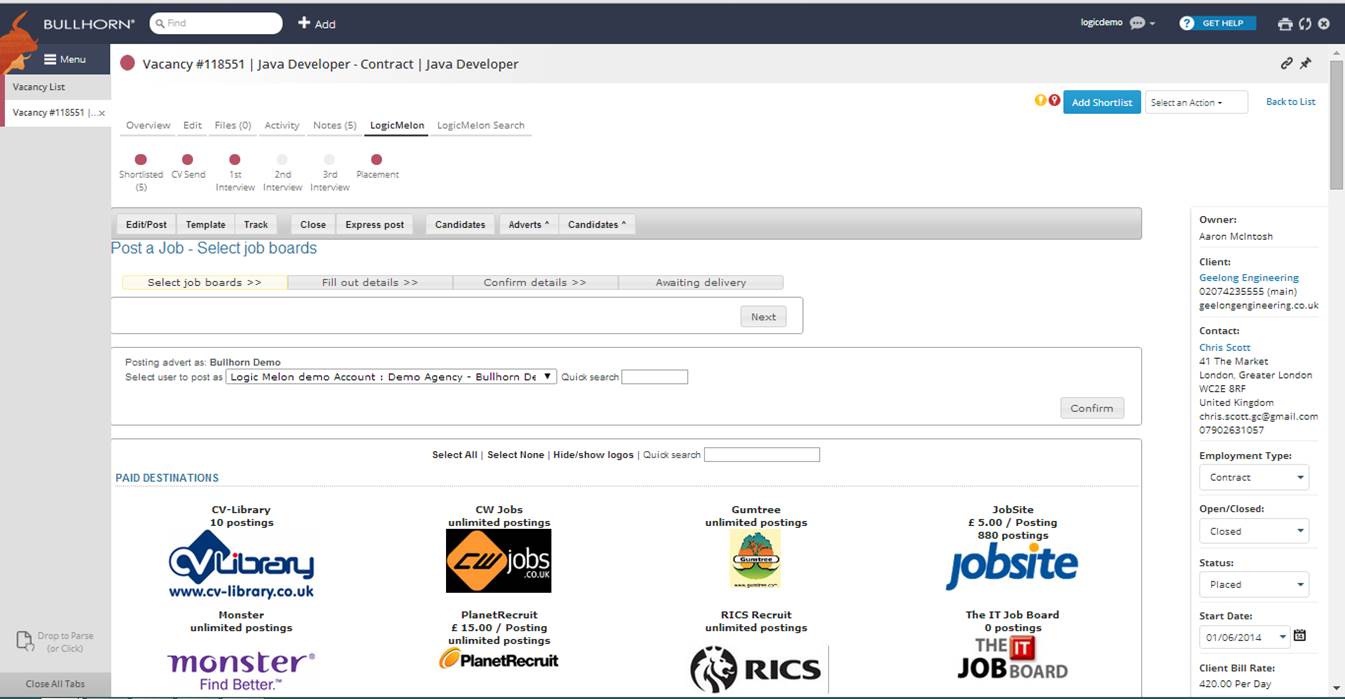The height and width of the screenshot is (699, 1345).
Task: Expand the Candidates ^ menu
Action: pyautogui.click(x=597, y=225)
